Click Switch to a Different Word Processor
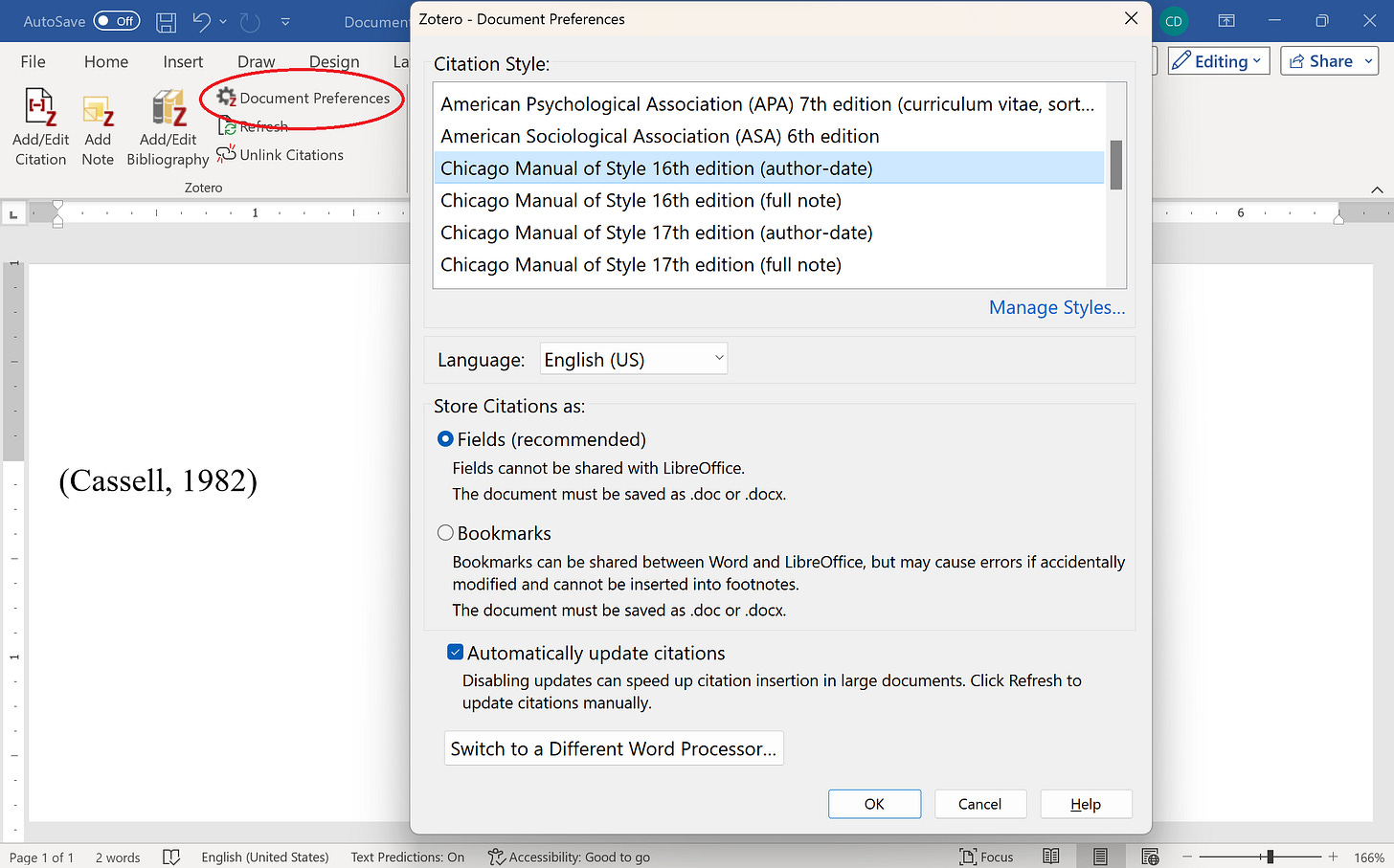Image resolution: width=1394 pixels, height=868 pixels. (614, 748)
